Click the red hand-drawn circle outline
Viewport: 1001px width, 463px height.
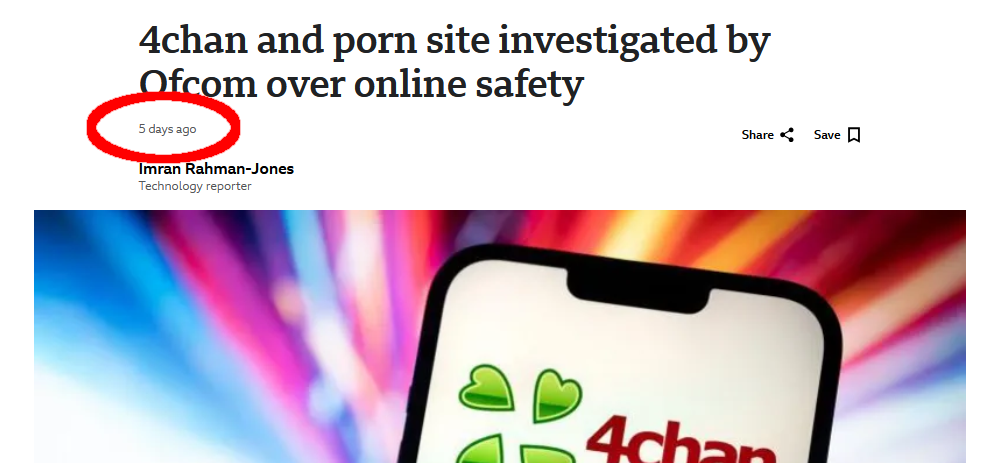click(163, 126)
